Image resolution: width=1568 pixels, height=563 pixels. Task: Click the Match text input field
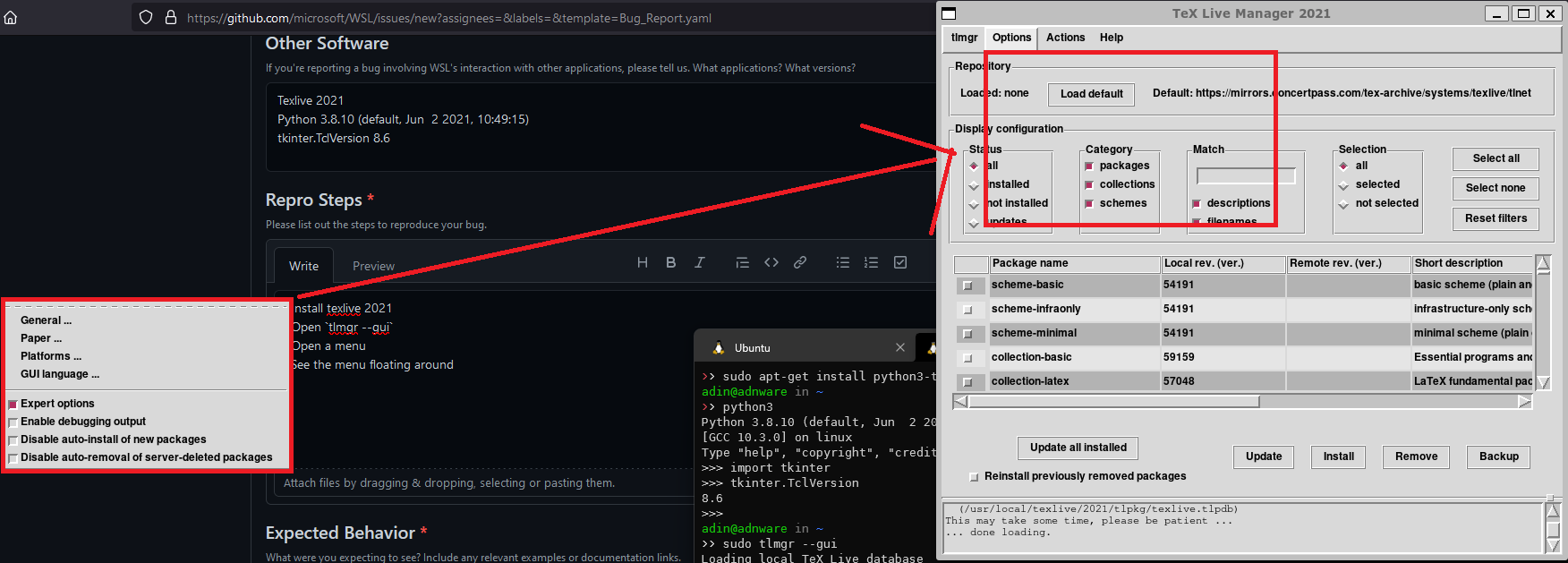(1246, 176)
